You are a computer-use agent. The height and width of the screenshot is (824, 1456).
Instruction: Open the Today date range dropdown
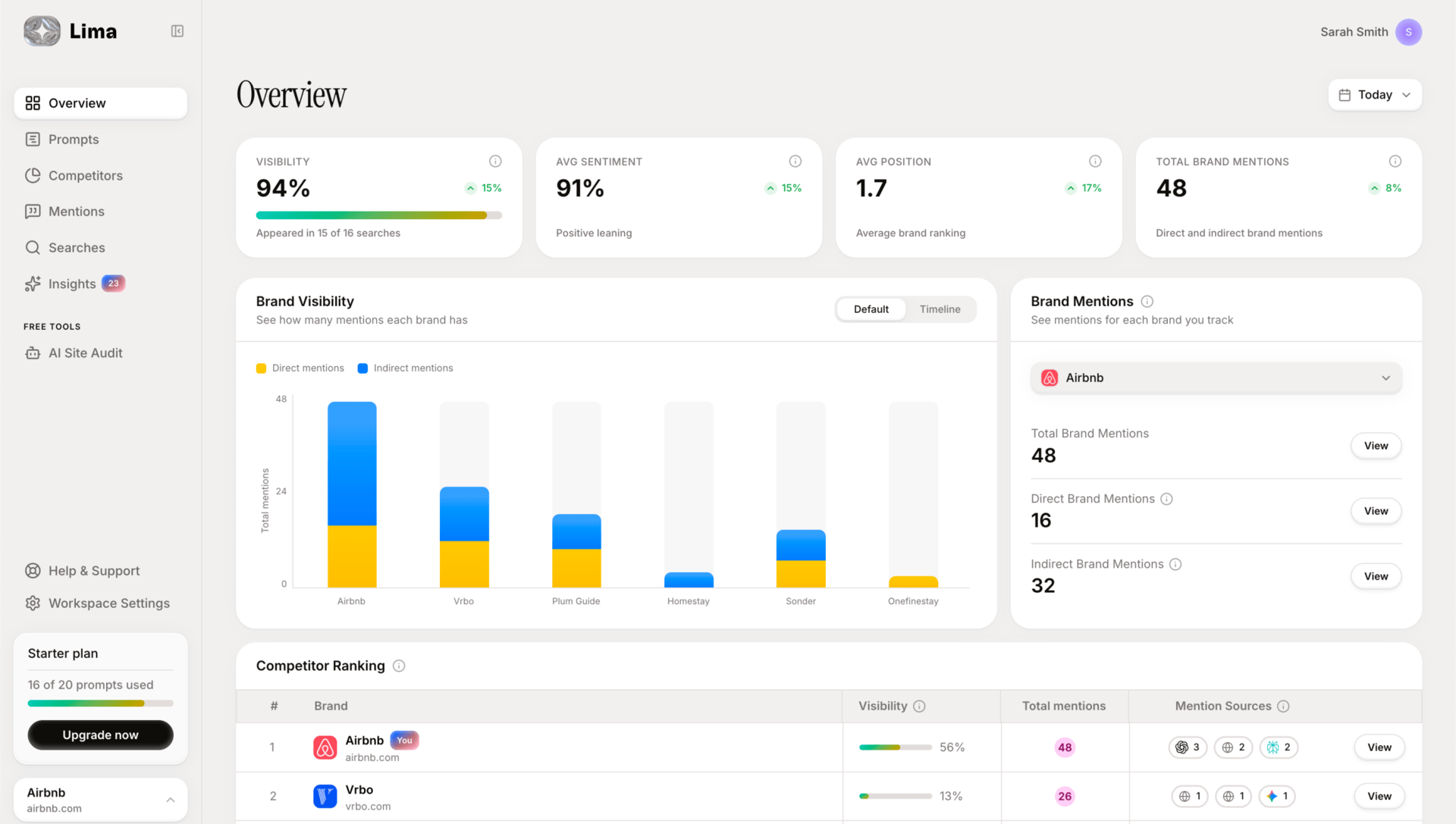(1375, 95)
